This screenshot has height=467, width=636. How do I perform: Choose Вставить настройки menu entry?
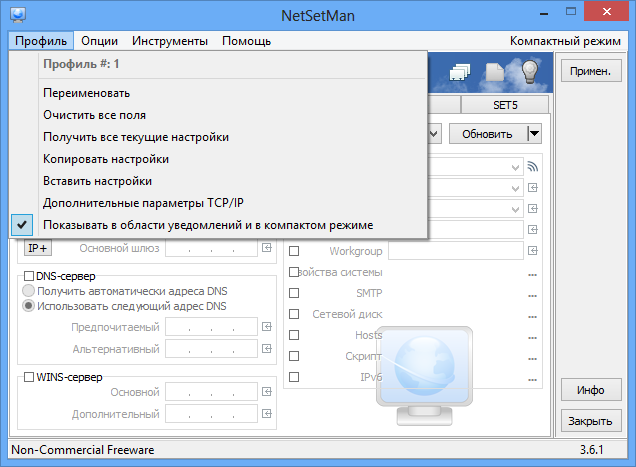click(233, 181)
